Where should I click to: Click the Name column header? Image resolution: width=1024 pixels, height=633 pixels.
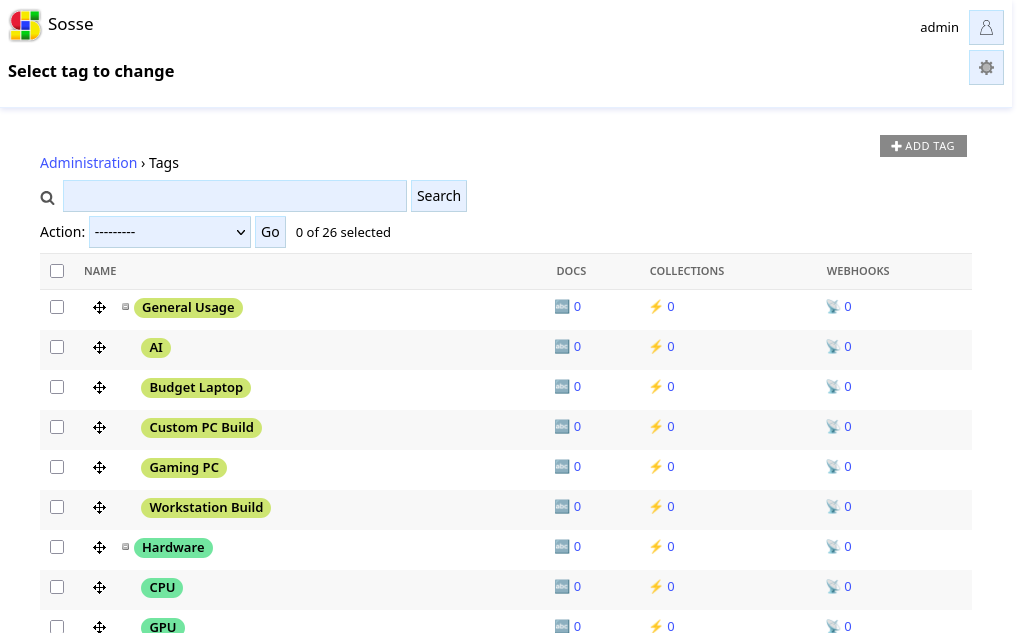(100, 271)
